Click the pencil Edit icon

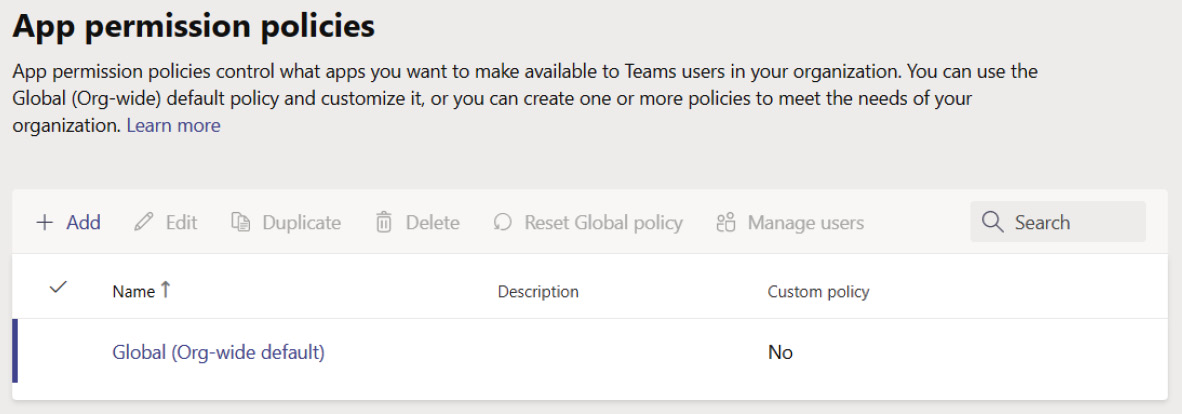(x=144, y=223)
